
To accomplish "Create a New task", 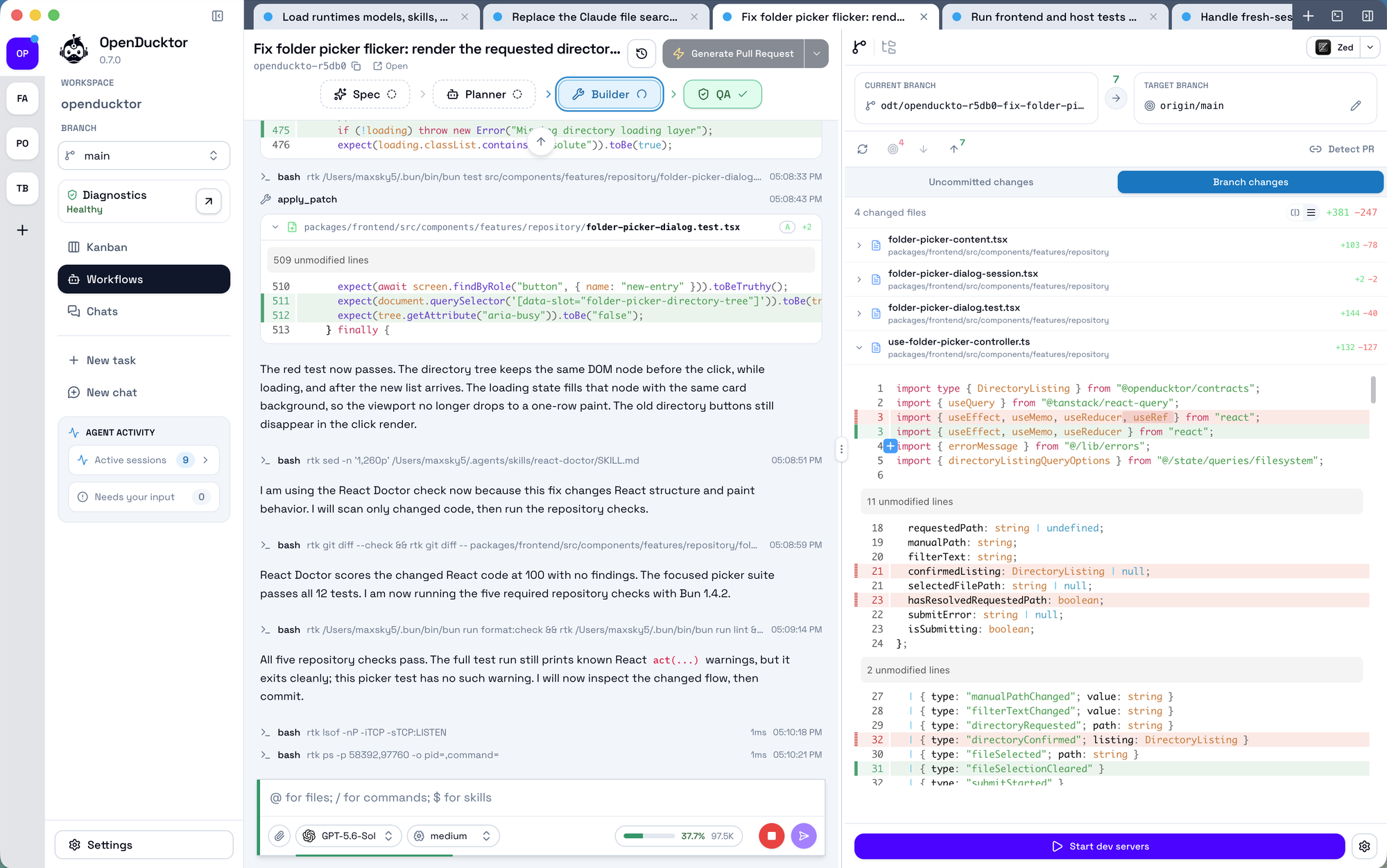I will tap(144, 361).
